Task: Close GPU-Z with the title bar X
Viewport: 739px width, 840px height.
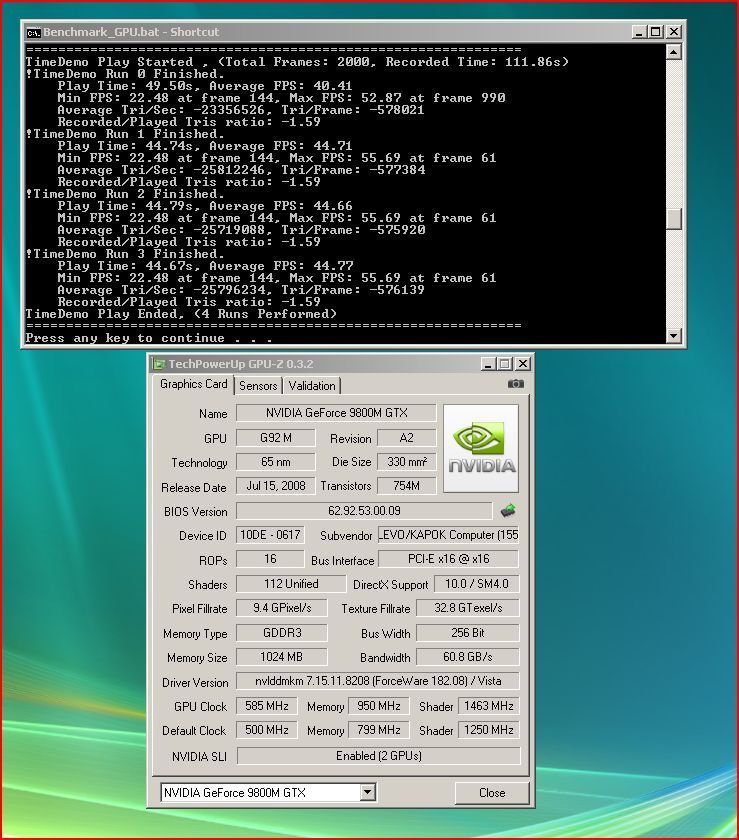Action: click(523, 364)
